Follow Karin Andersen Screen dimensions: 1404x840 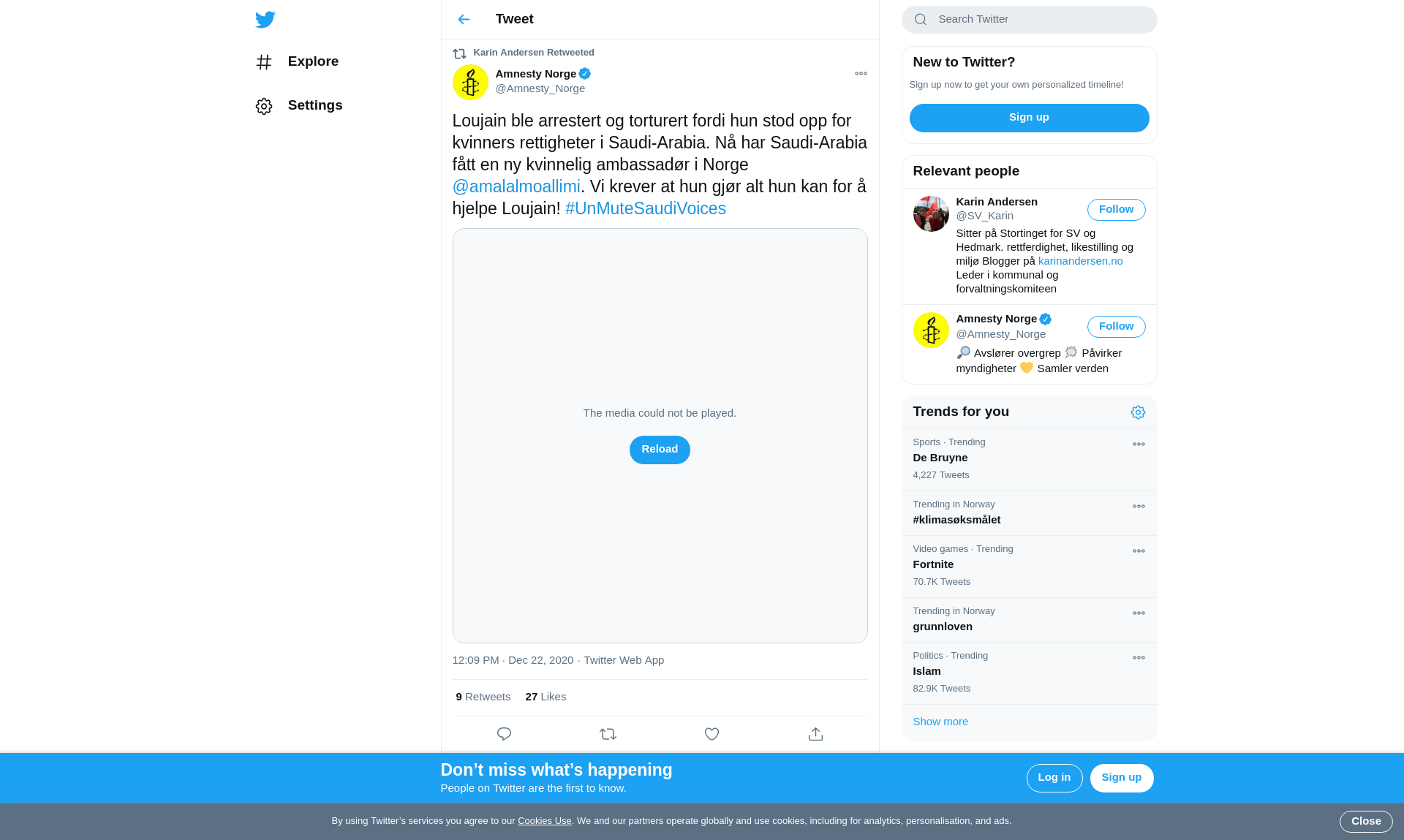1116,210
